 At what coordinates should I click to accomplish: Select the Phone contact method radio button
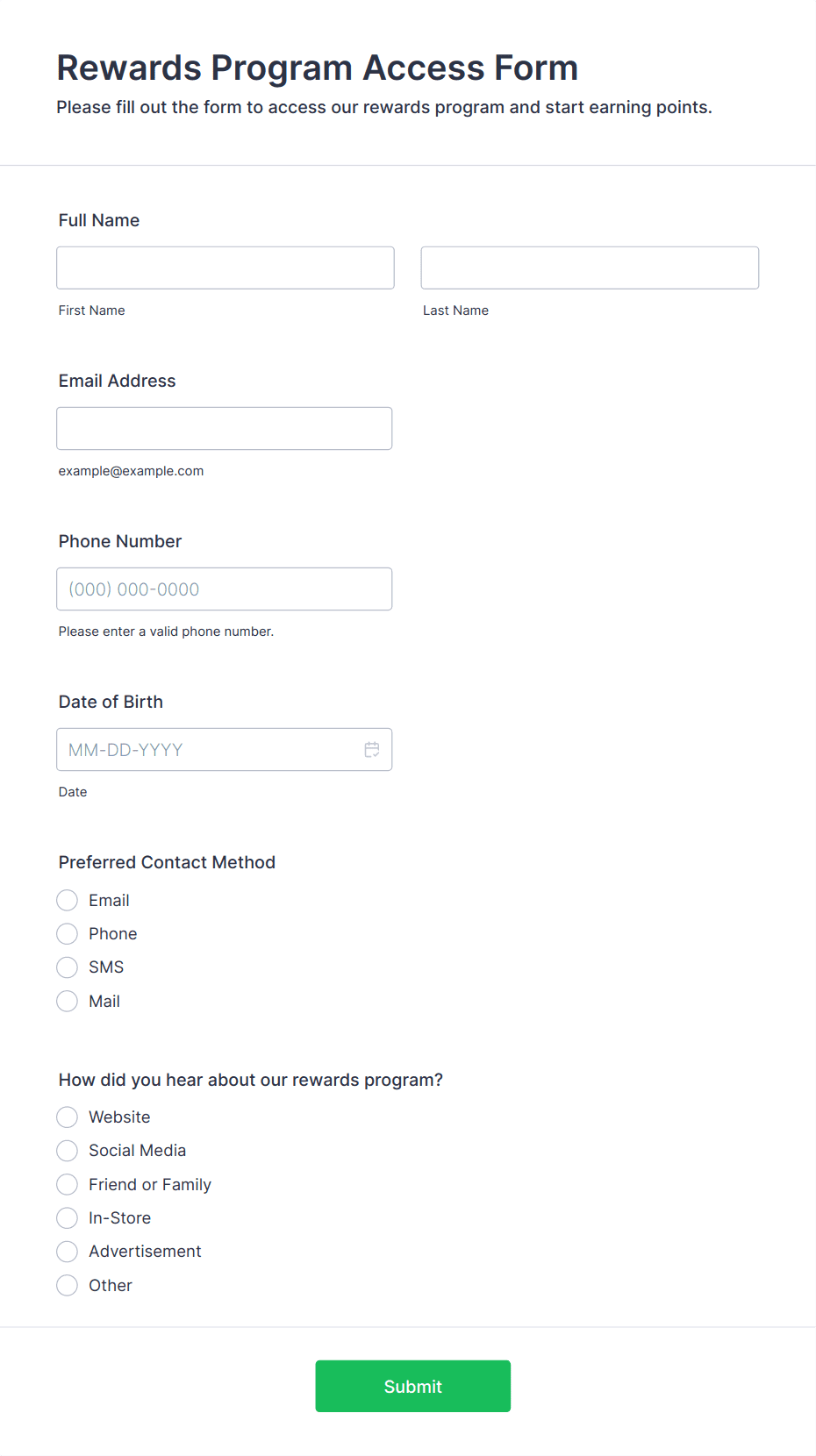[x=68, y=934]
